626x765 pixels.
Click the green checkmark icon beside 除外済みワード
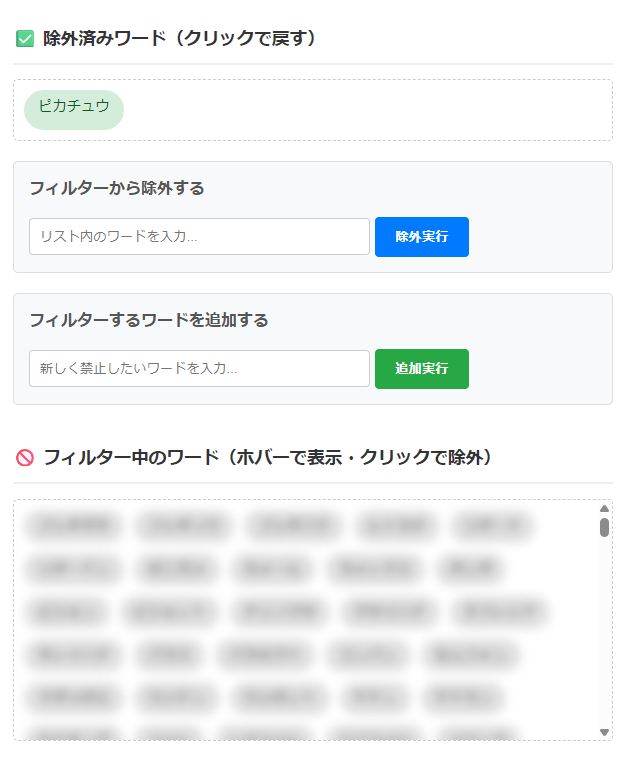(x=25, y=39)
